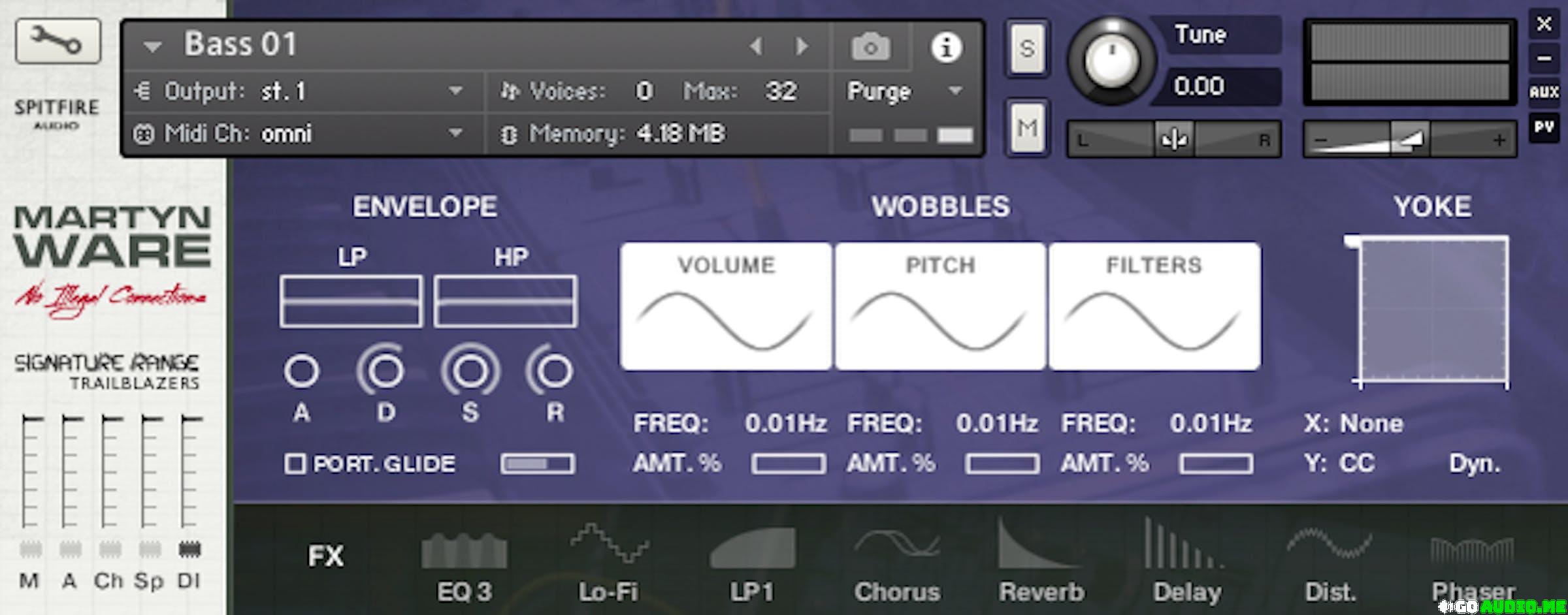
Task: Click the Tune value 0.00 field
Action: (x=1217, y=86)
